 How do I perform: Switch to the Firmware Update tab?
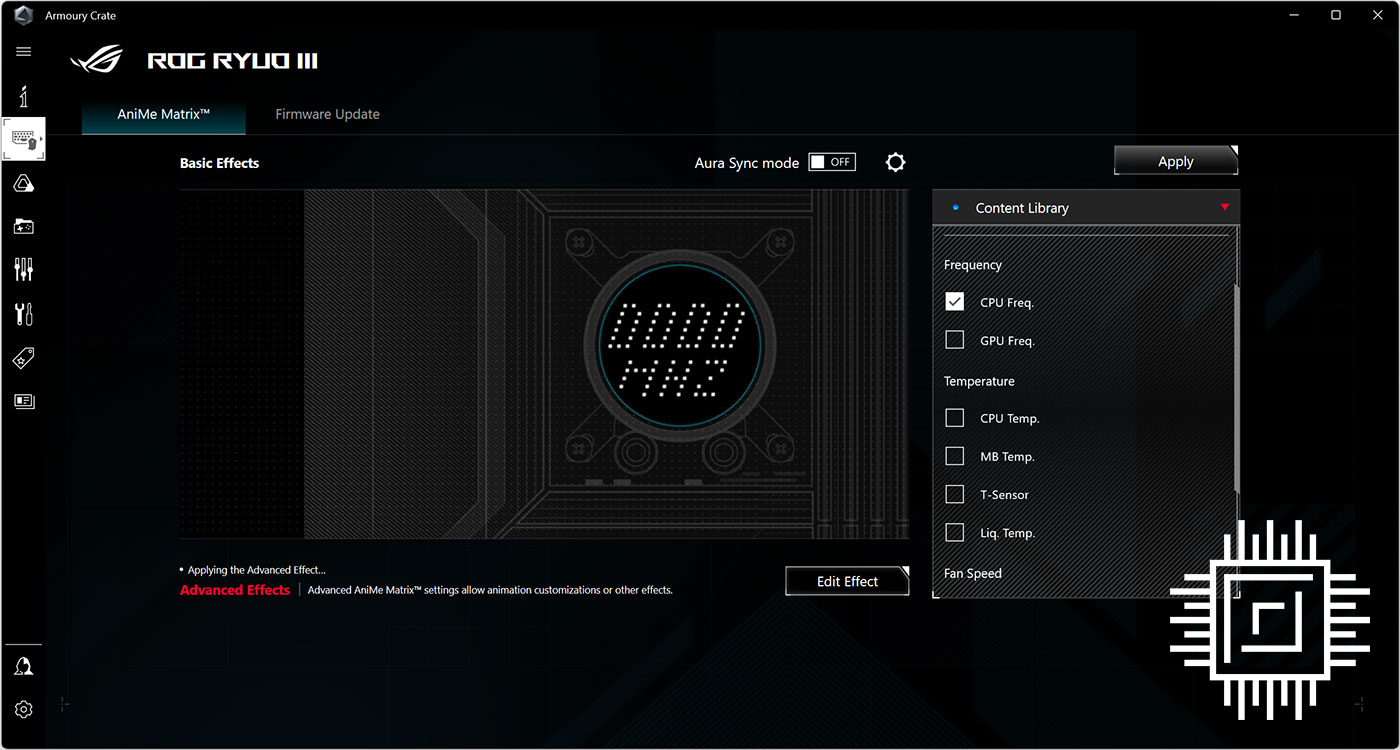click(x=327, y=114)
